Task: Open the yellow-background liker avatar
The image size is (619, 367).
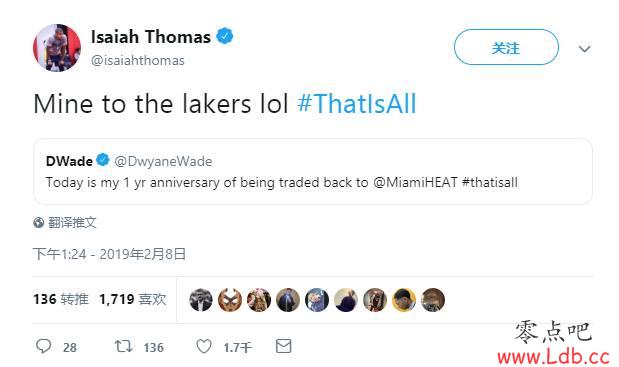Action: point(404,300)
